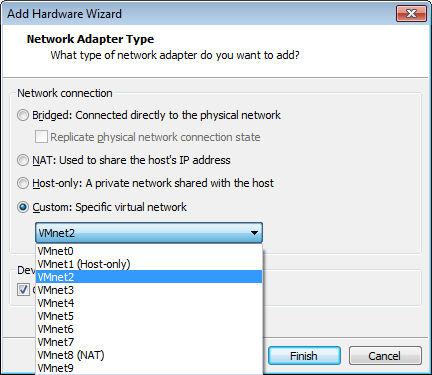Pick VMnet9 at the list bottom
Image resolution: width=432 pixels, height=375 pixels.
tap(149, 368)
